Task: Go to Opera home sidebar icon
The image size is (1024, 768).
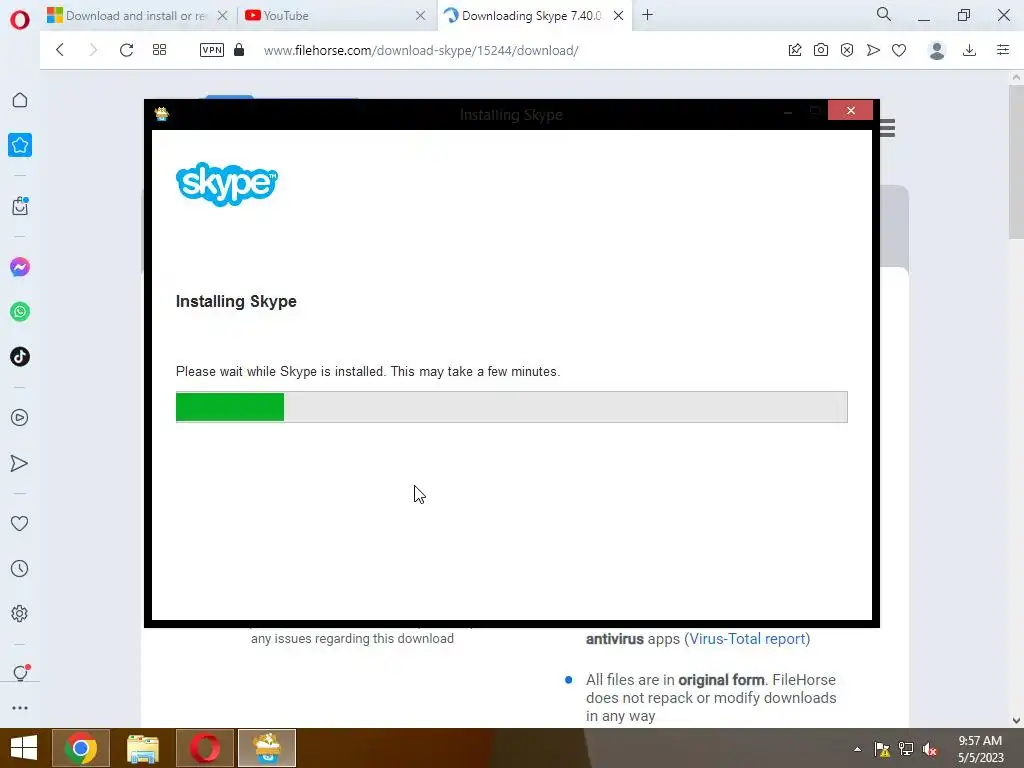Action: click(x=20, y=100)
